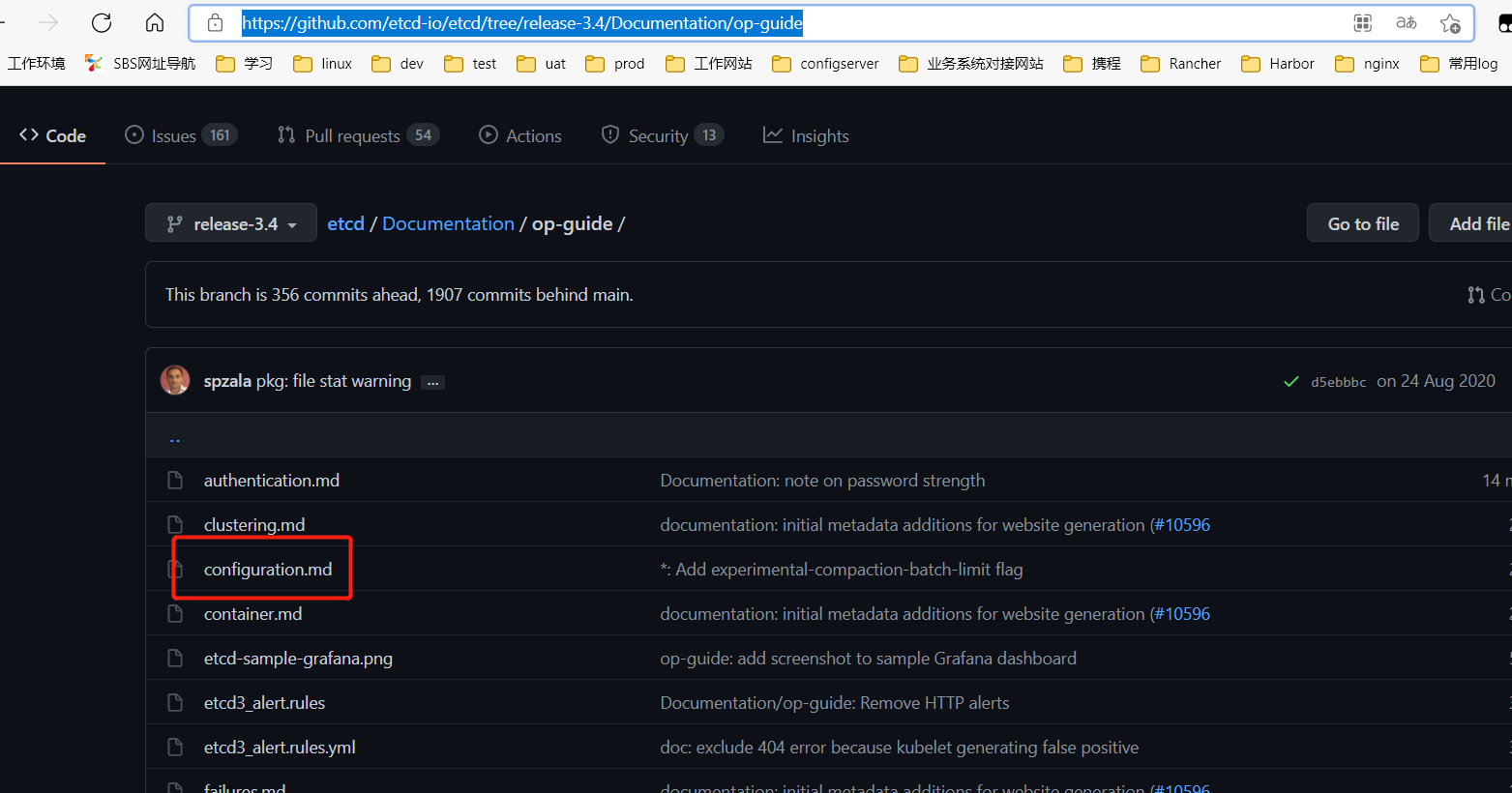The width and height of the screenshot is (1512, 793).
Task: Go to the browser home page icon
Action: pos(155,23)
